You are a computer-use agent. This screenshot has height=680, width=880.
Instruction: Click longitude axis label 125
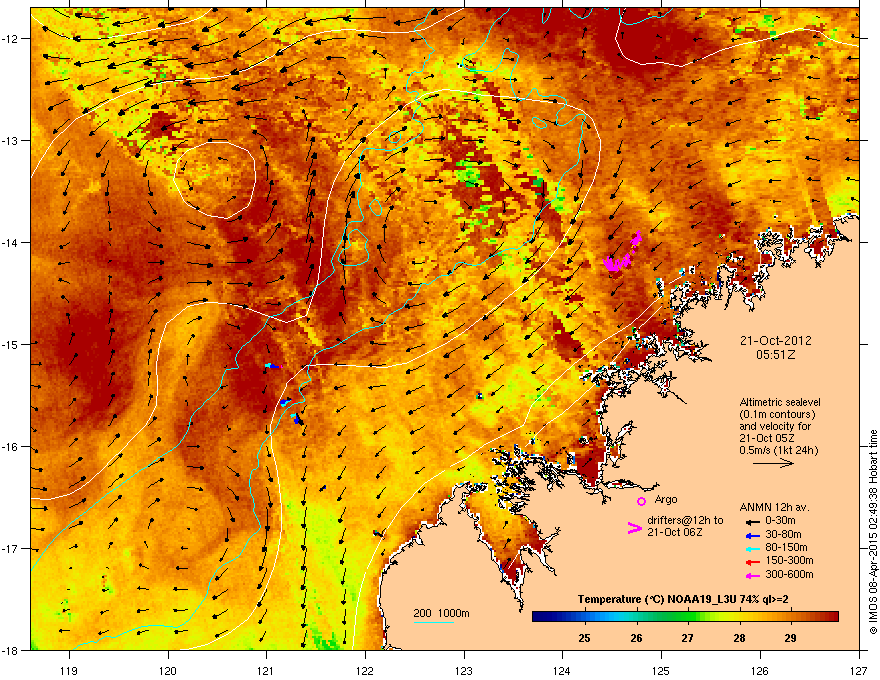(661, 670)
